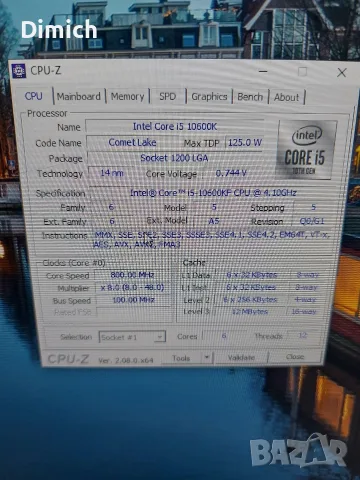360x480 pixels.
Task: Switch to the Memory tab
Action: coord(127,97)
